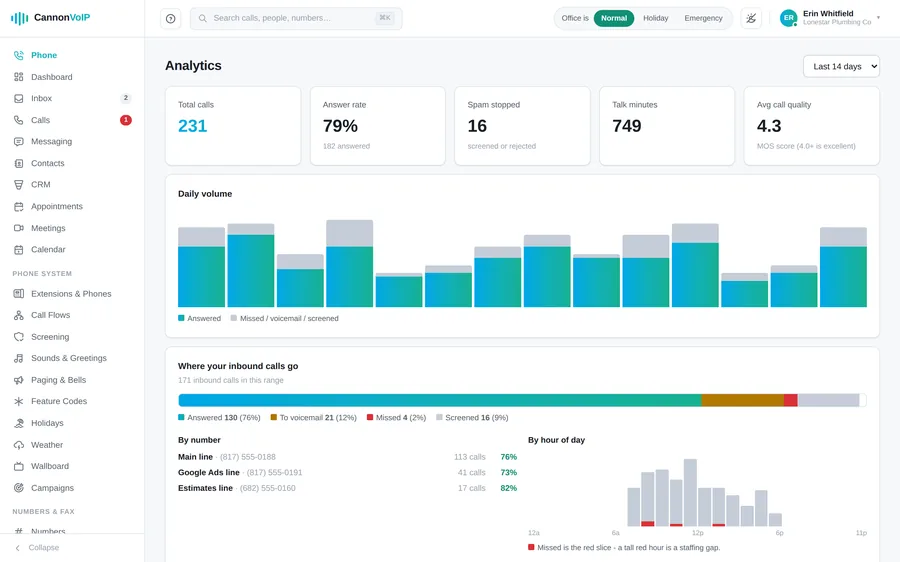900x562 pixels.
Task: Click the Holidays beach icon
Action: tap(19, 423)
